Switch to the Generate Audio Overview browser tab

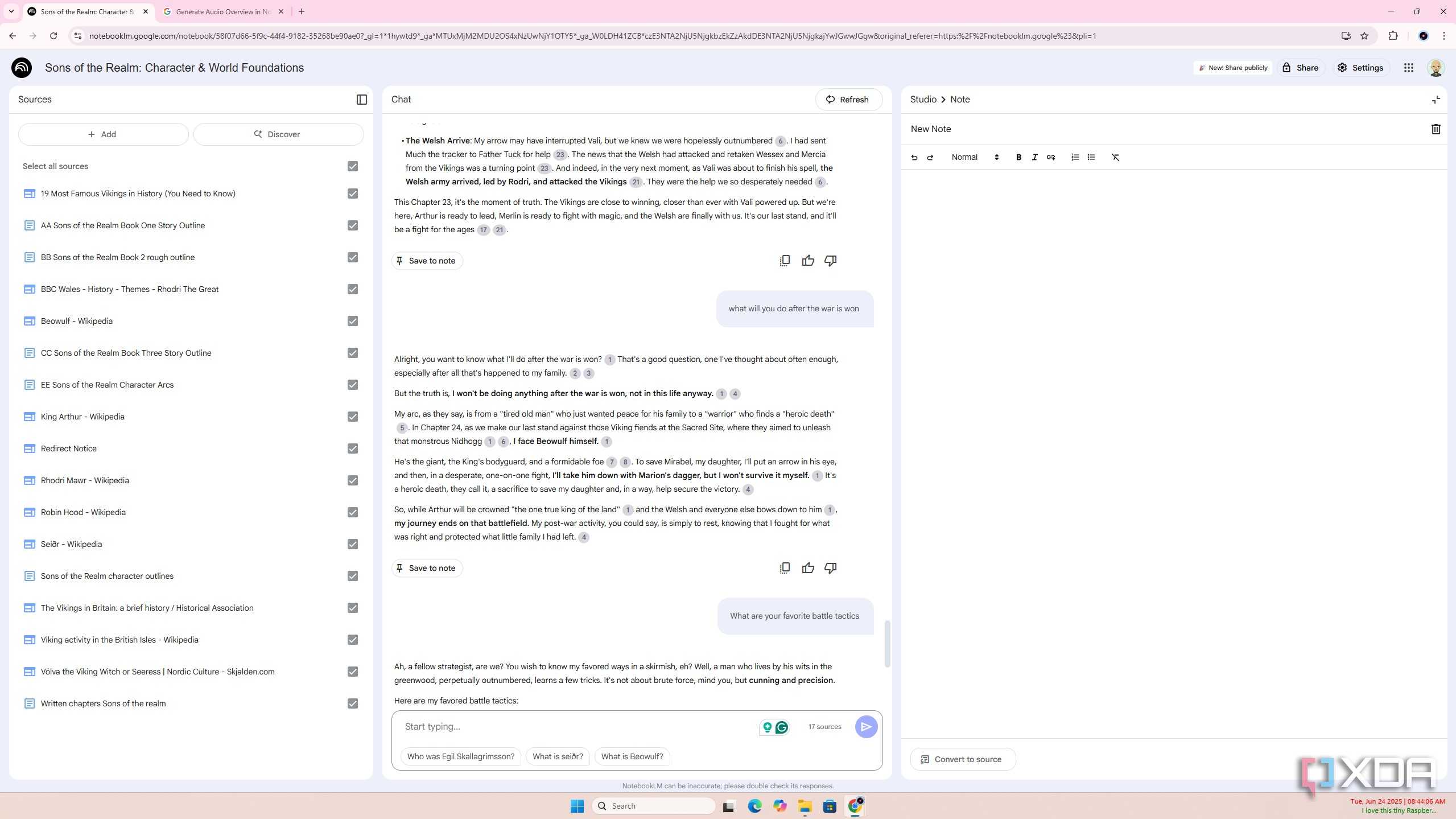pyautogui.click(x=222, y=11)
